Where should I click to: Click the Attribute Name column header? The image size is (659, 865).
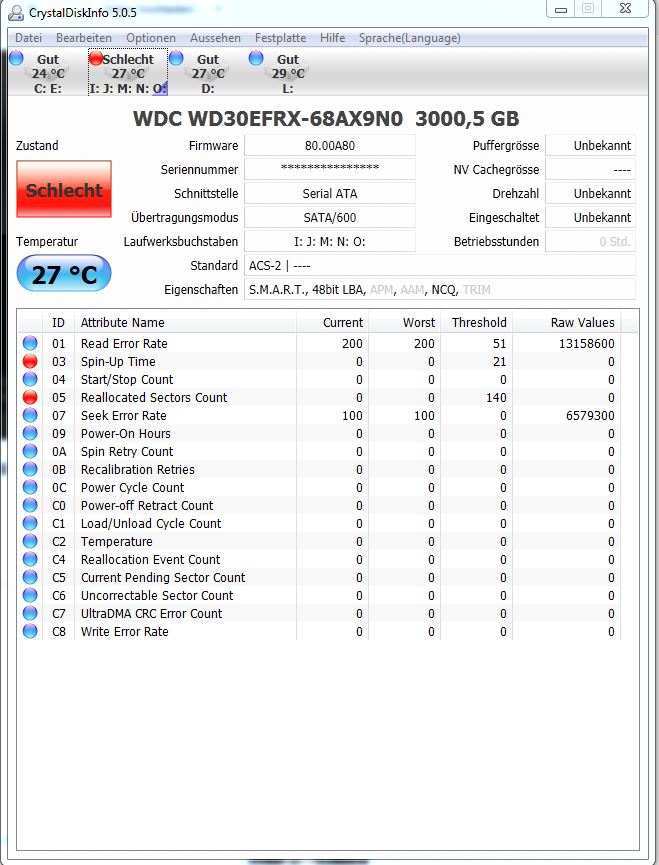[x=185, y=323]
